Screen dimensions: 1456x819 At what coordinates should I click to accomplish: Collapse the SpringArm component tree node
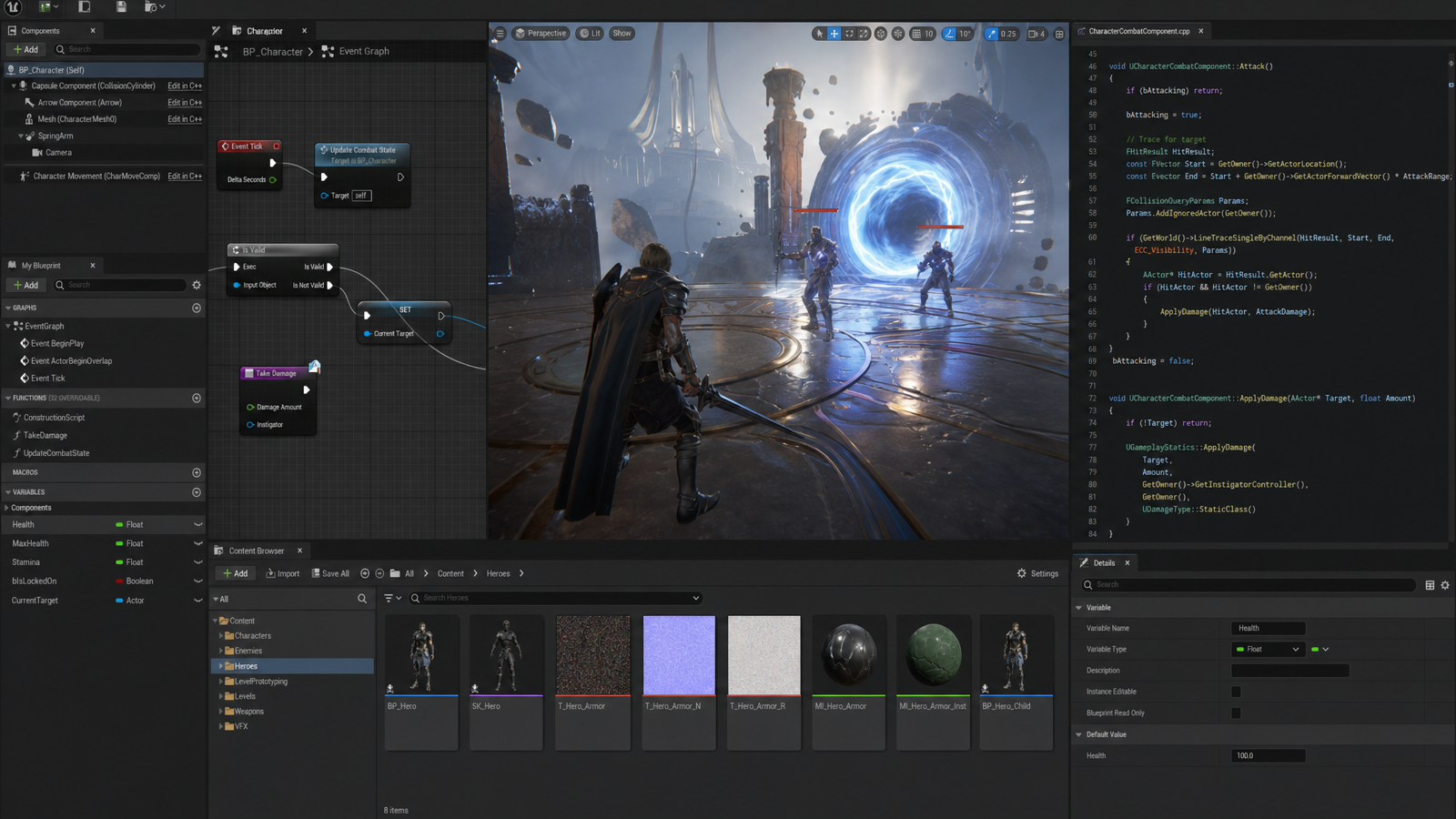21,136
